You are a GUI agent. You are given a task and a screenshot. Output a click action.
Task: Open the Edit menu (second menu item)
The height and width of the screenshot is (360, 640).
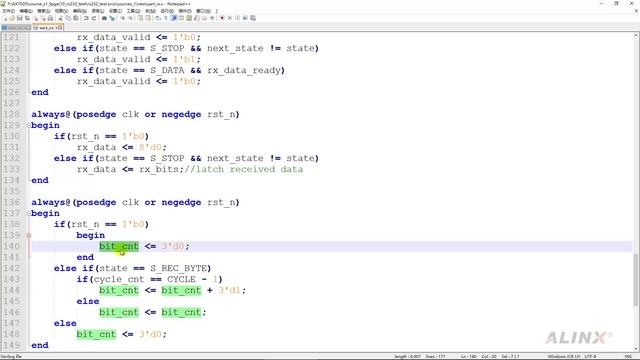pos(26,11)
